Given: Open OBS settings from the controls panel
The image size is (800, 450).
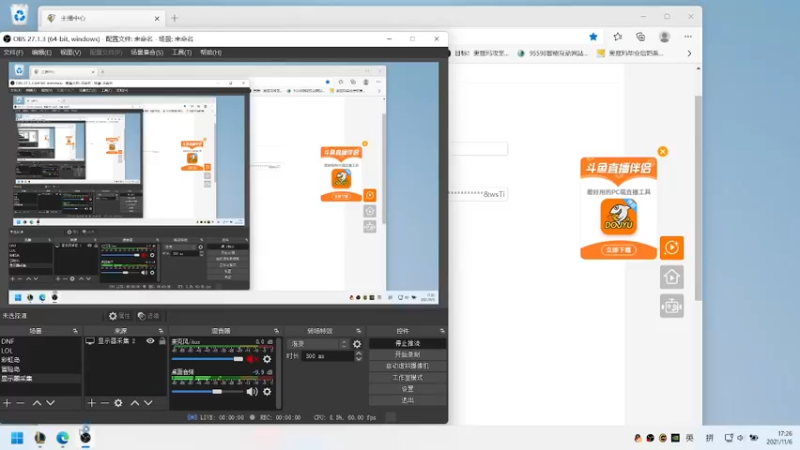Looking at the screenshot, I should [407, 389].
